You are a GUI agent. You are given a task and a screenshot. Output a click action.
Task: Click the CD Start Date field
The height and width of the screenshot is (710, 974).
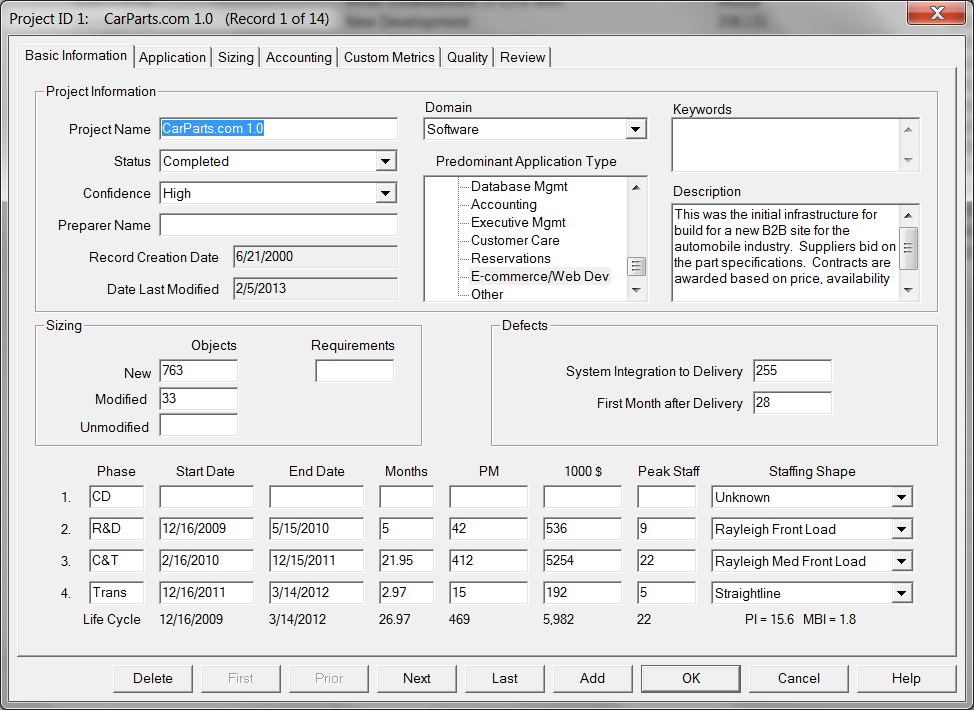click(x=206, y=497)
